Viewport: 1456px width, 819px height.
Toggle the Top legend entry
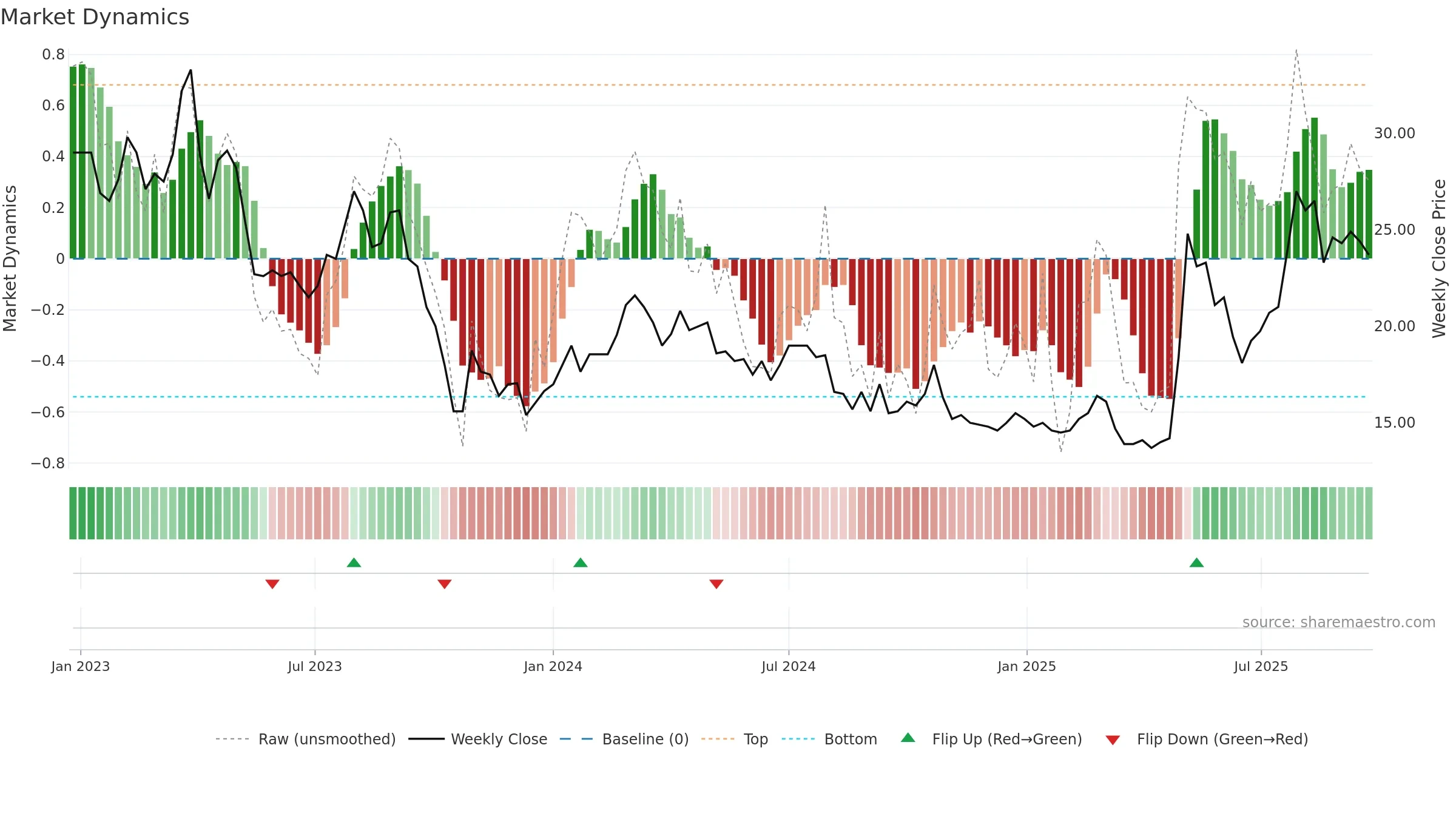[735, 739]
